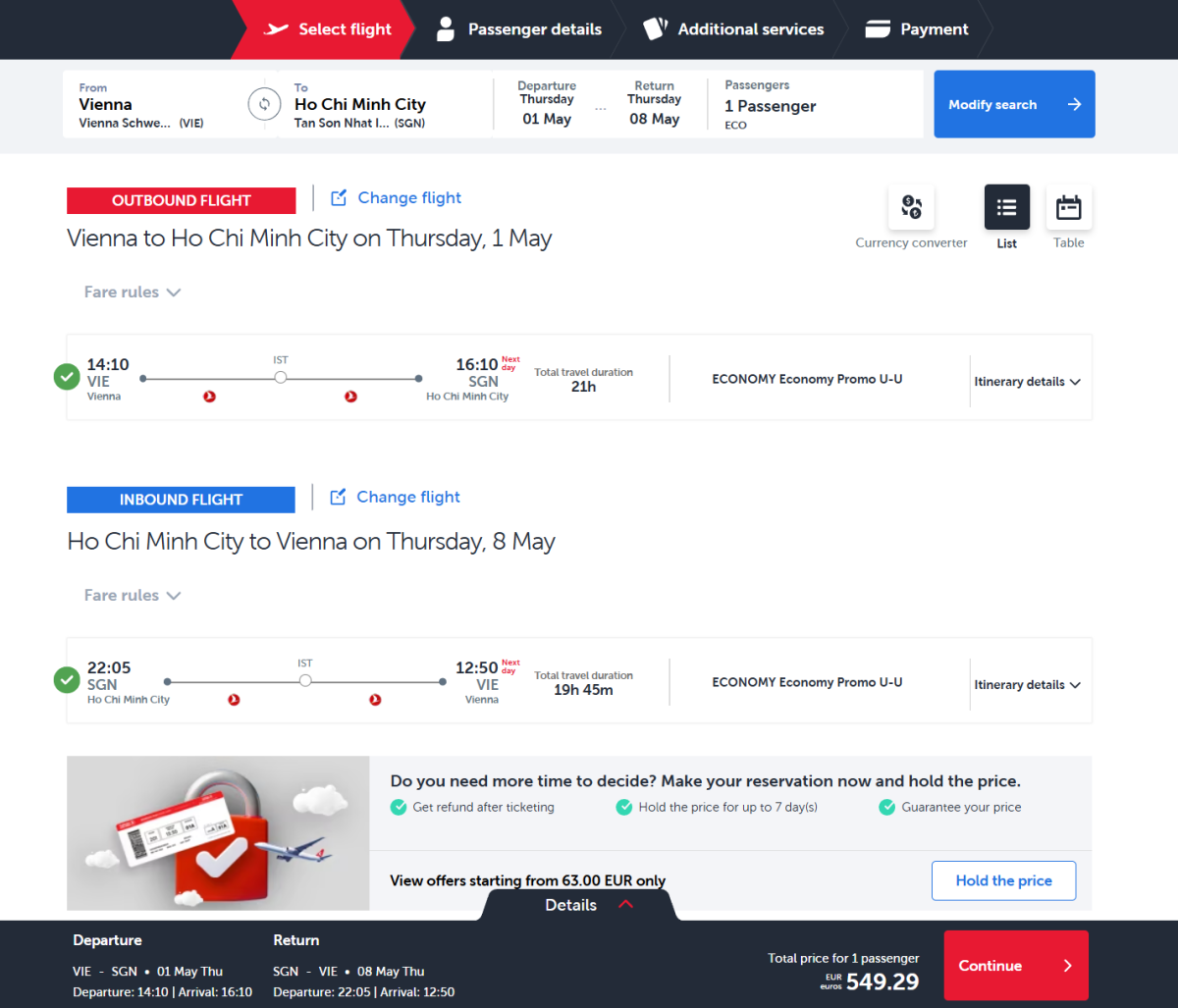Expand inbound Itinerary details

pyautogui.click(x=1027, y=685)
